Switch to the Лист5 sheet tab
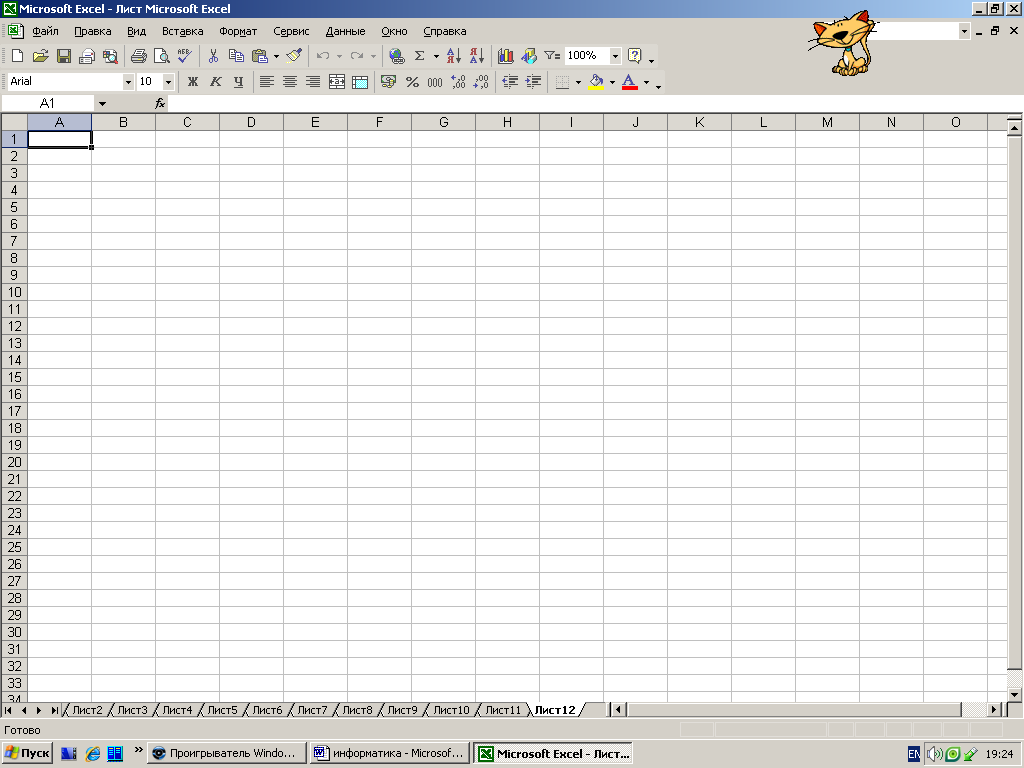 [x=222, y=710]
